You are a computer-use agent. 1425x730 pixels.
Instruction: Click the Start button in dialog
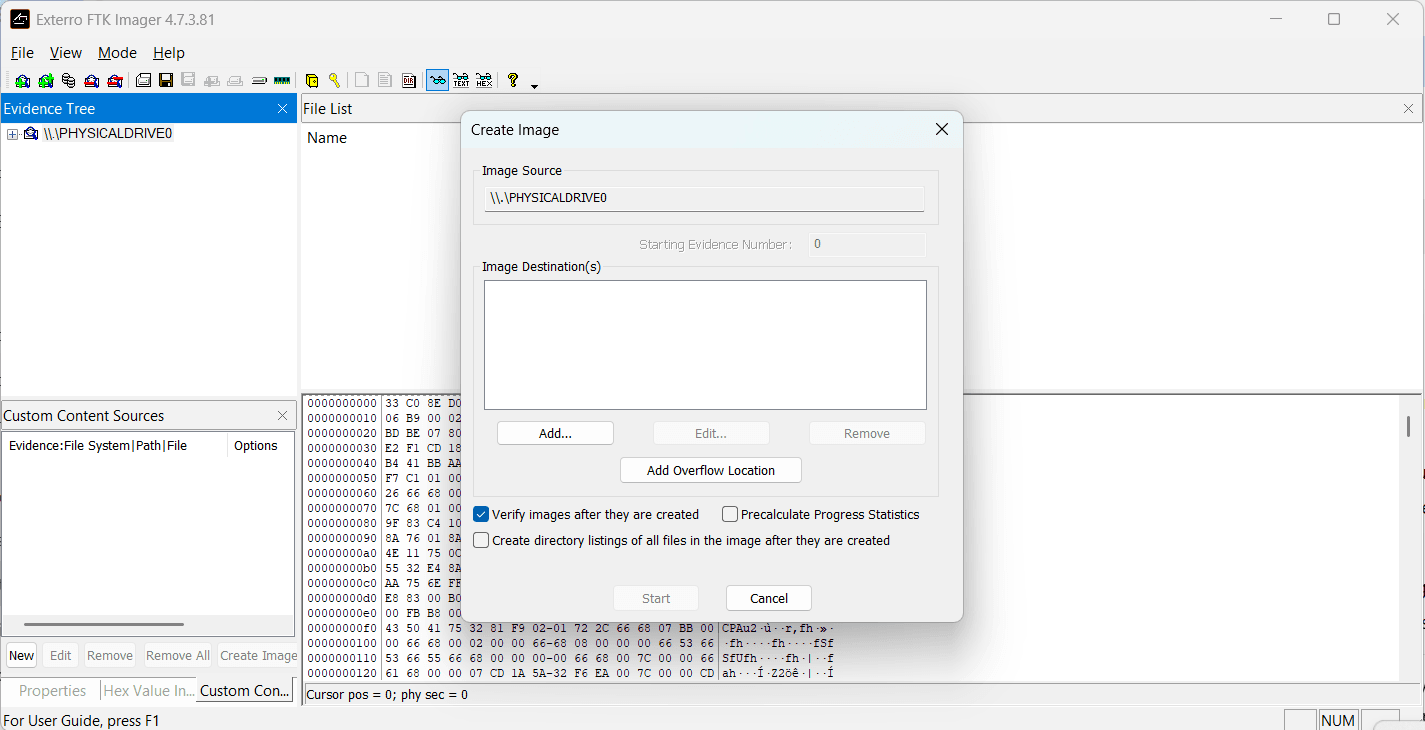coord(656,598)
